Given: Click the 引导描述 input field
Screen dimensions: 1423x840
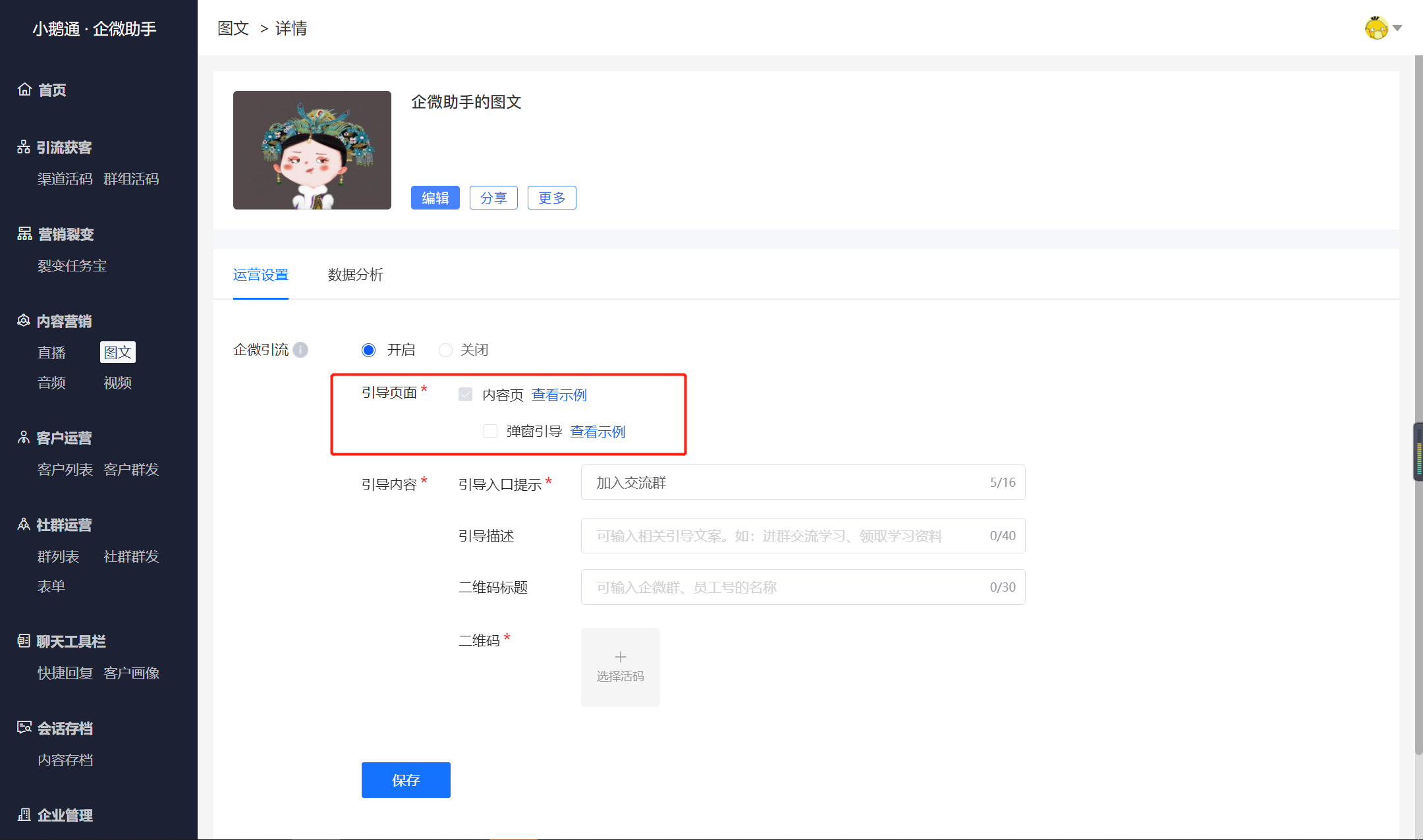Looking at the screenshot, I should (x=803, y=536).
